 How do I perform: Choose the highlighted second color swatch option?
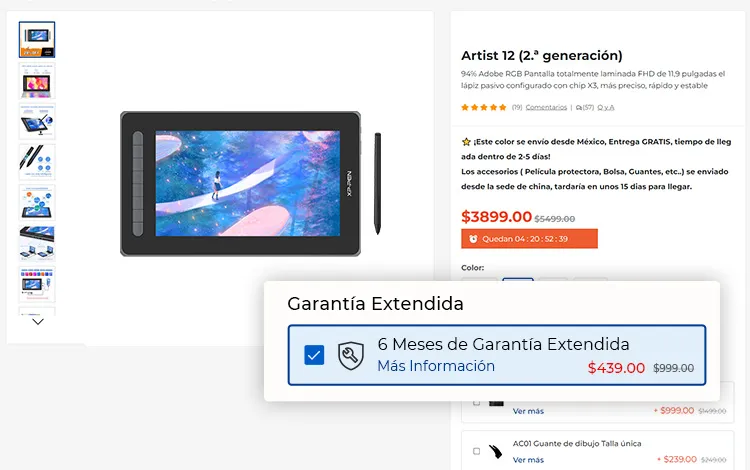(518, 279)
